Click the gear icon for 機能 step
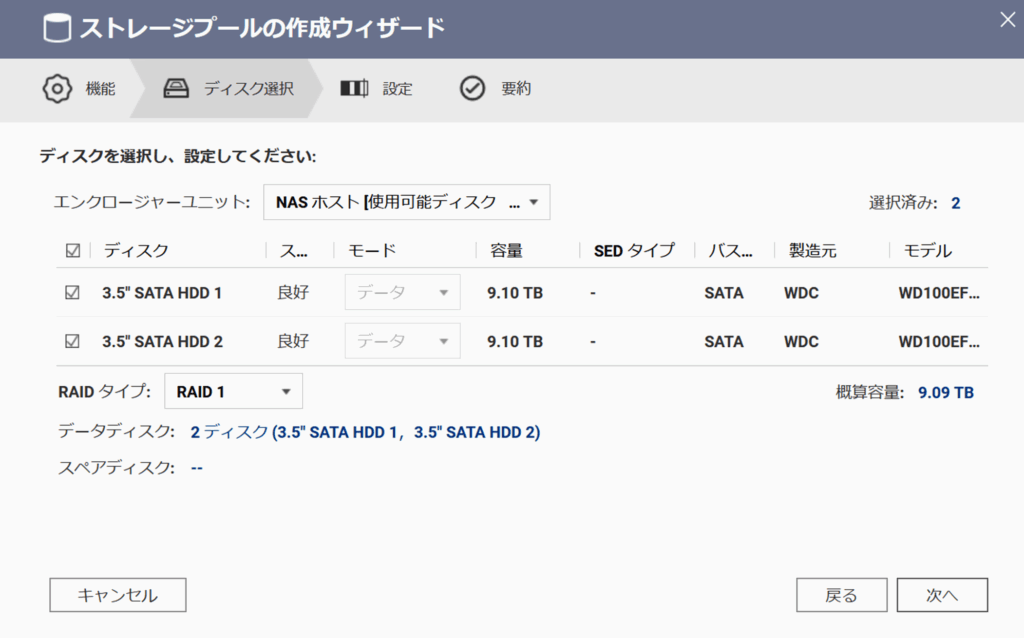1024x638 pixels. click(x=58, y=88)
